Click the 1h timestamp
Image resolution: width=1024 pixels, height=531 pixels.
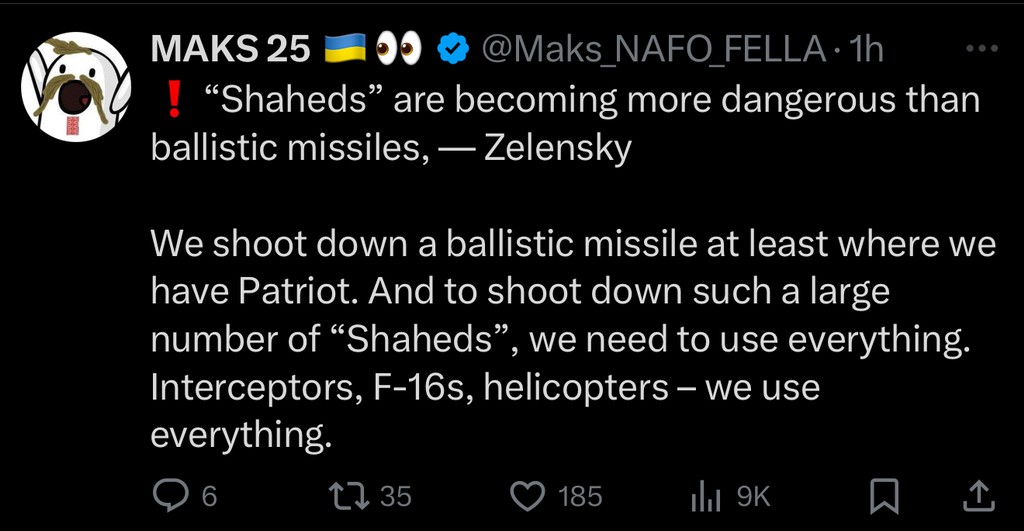pos(866,50)
